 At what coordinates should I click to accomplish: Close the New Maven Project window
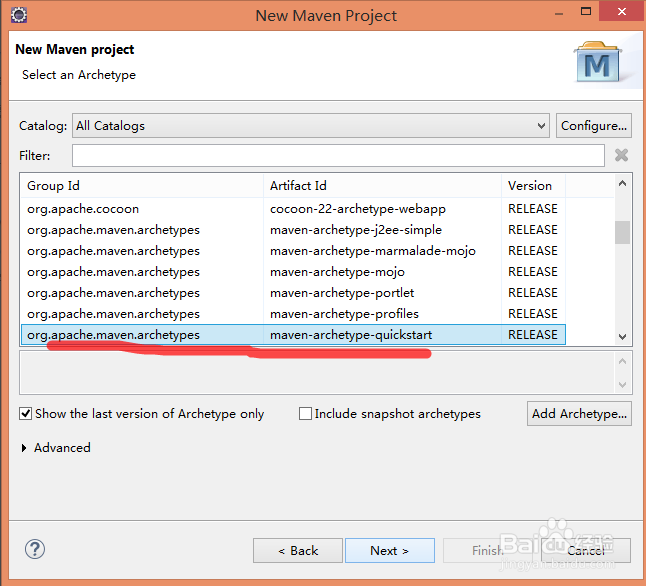(622, 12)
